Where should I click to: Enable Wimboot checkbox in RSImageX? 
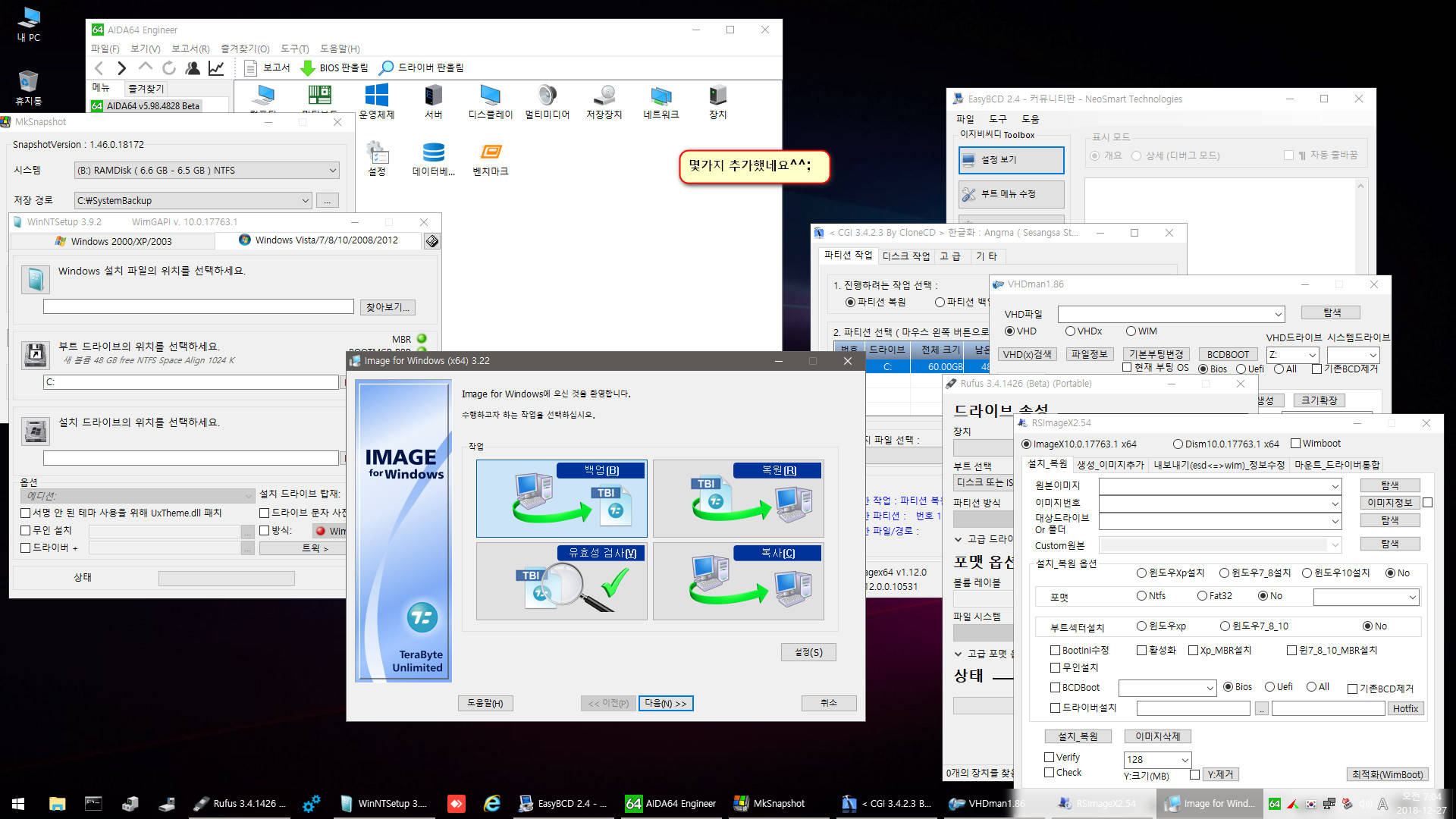point(1316,444)
